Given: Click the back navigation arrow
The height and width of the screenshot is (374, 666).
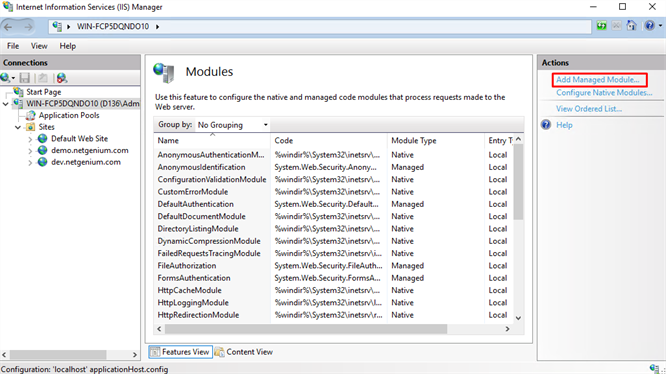Looking at the screenshot, I should tap(8, 27).
